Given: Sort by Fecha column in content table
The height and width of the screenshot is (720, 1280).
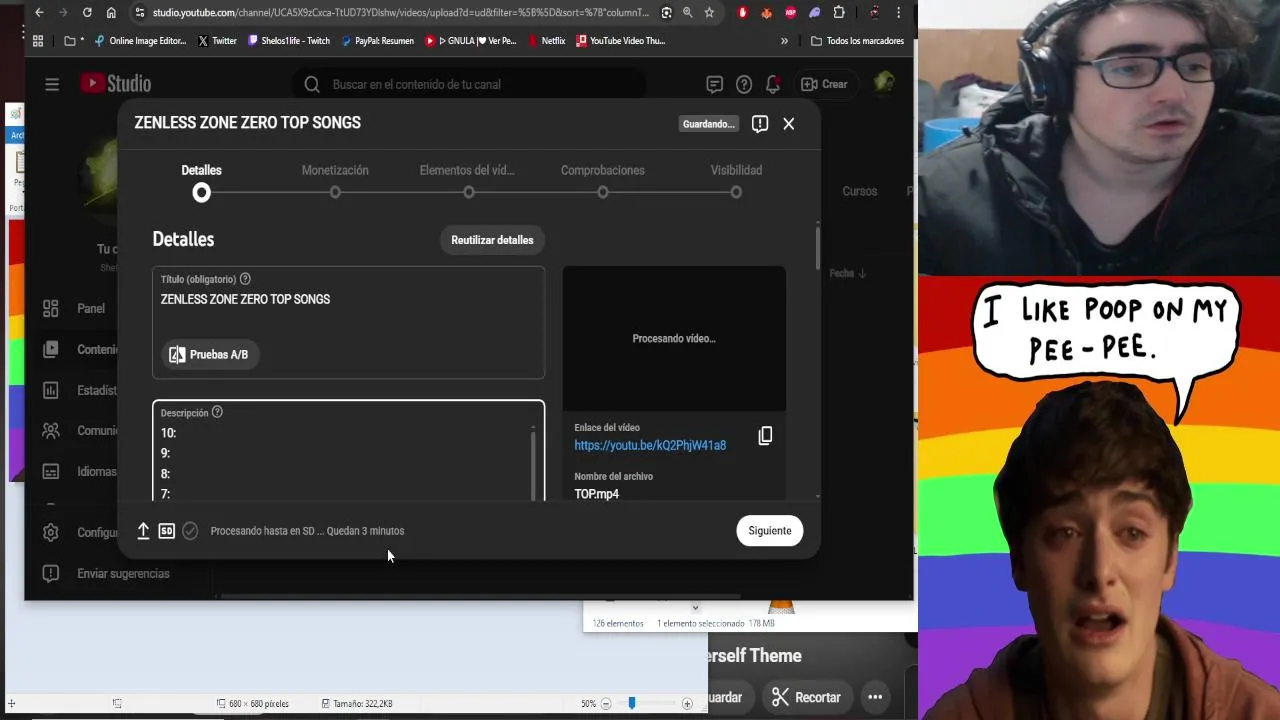Looking at the screenshot, I should click(x=847, y=273).
